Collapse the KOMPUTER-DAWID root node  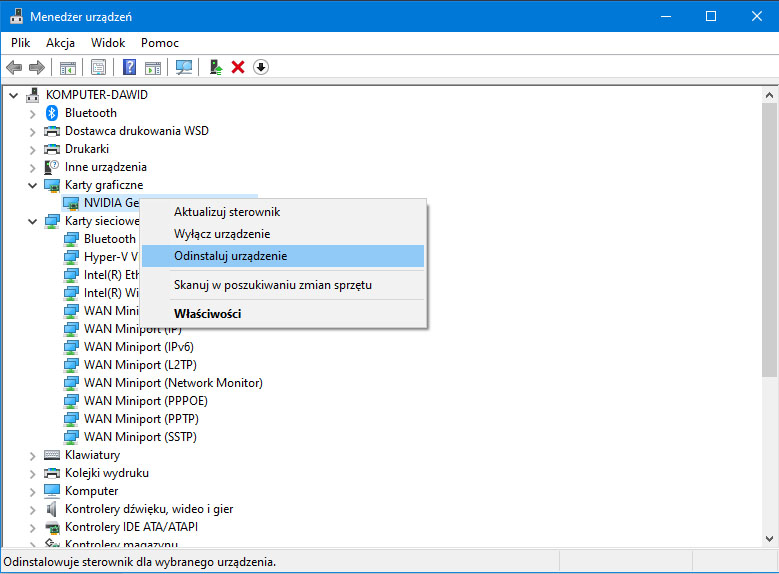[13, 95]
